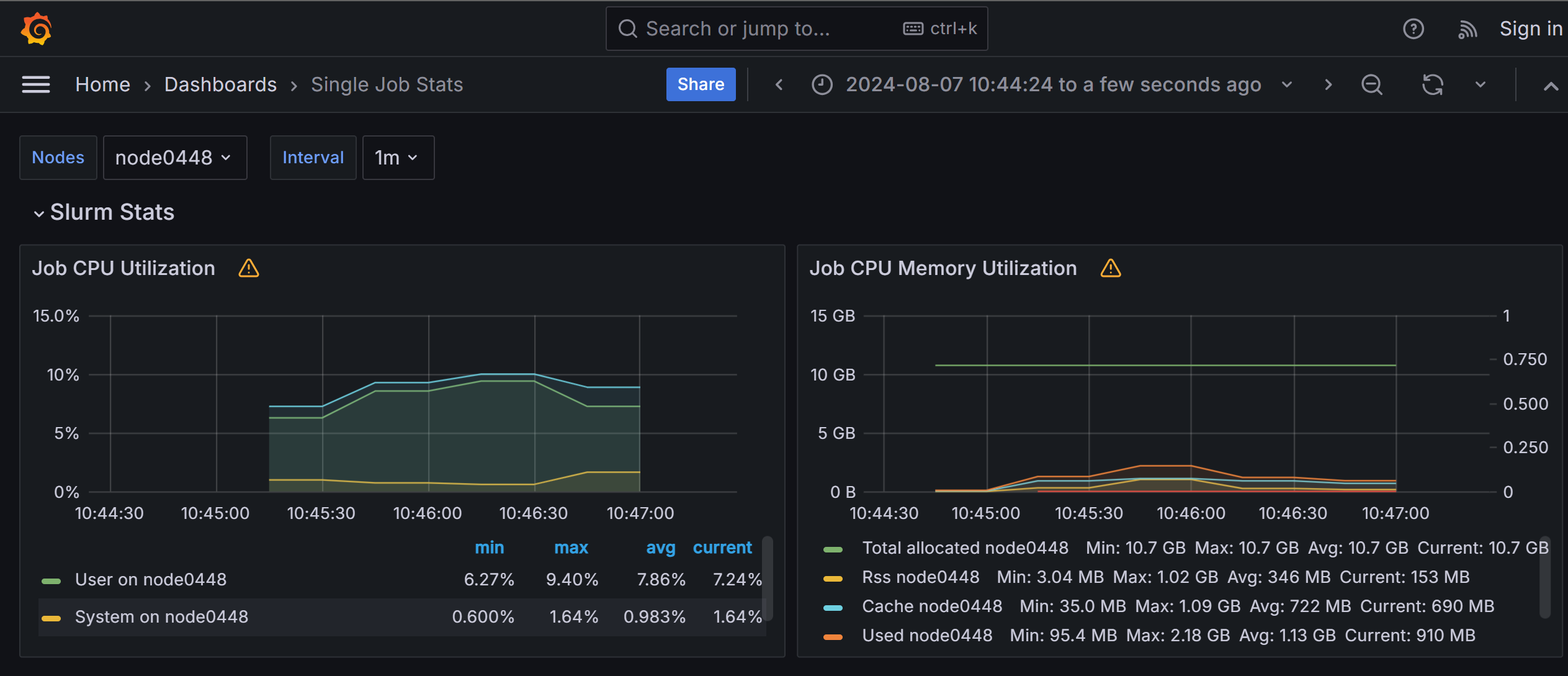
Task: Open the 1m Interval dropdown
Action: pyautogui.click(x=398, y=158)
